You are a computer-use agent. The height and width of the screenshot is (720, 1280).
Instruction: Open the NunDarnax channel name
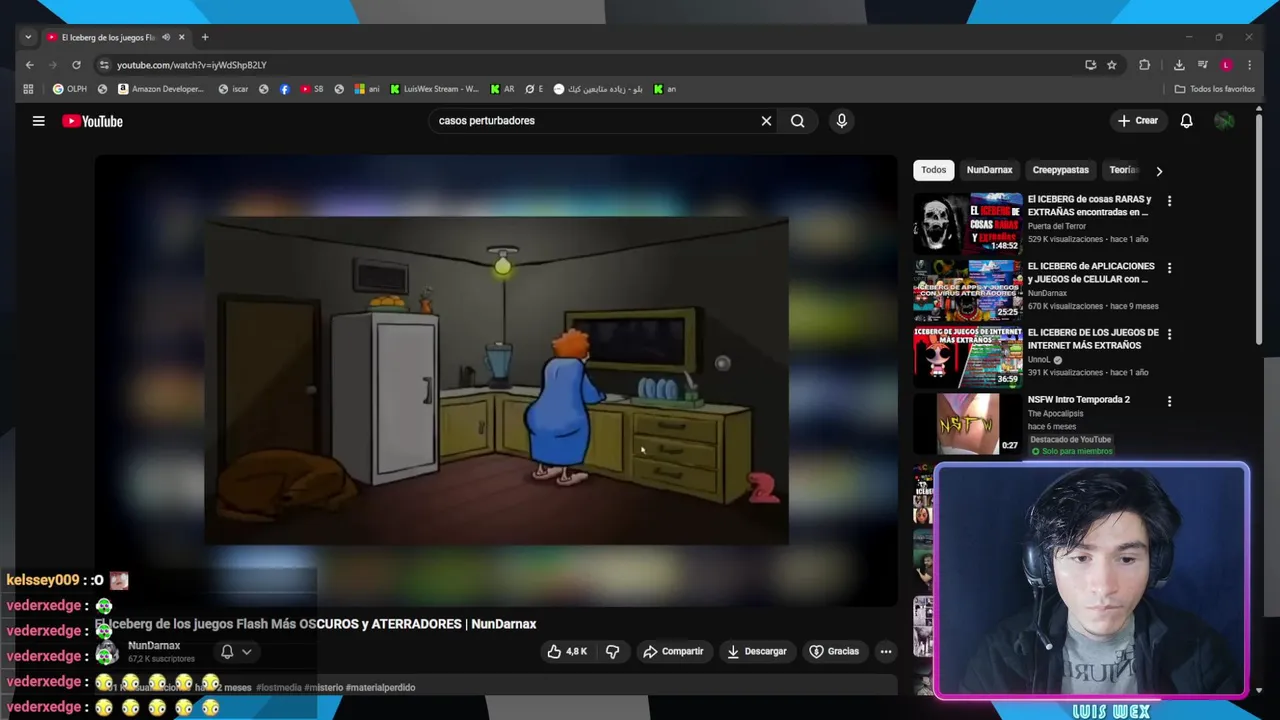tap(154, 646)
